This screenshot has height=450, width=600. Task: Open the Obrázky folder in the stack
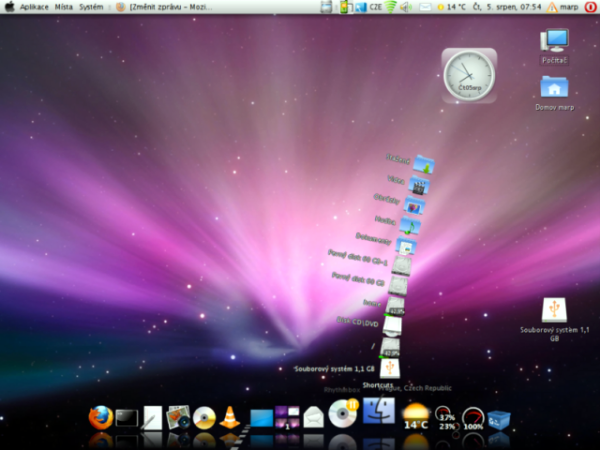click(414, 205)
